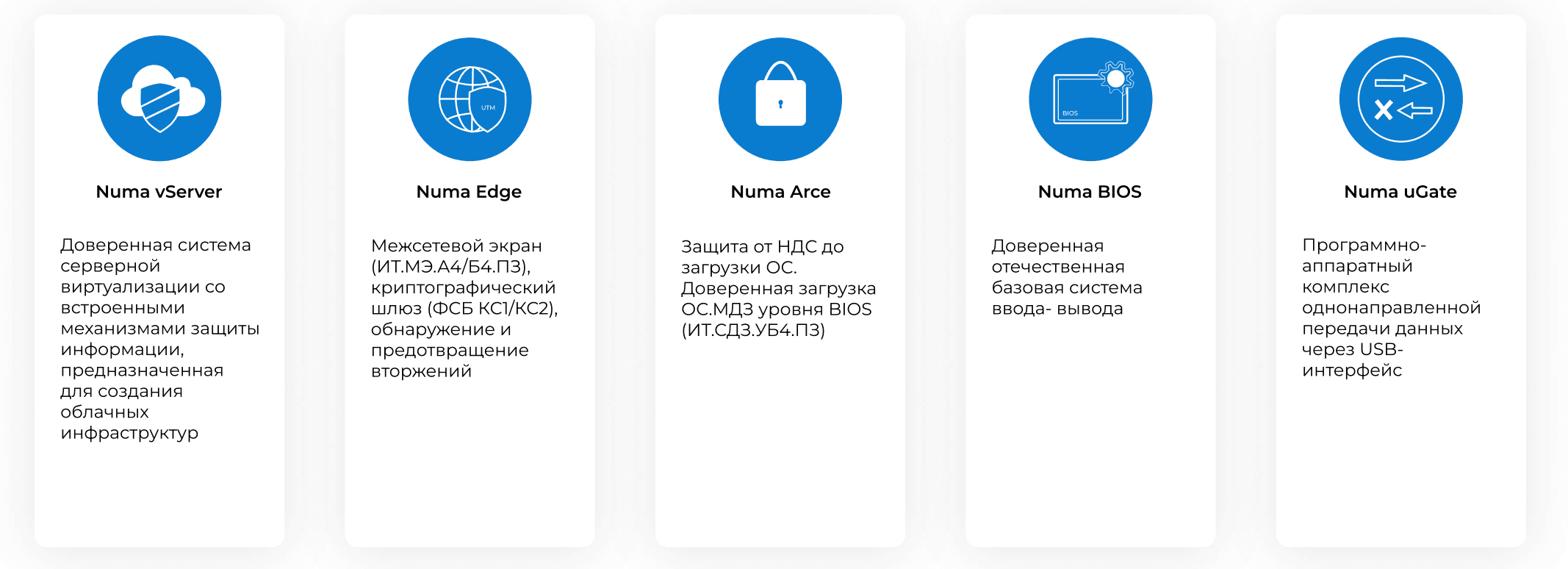Screen dimensions: 1568x569
Task: Click the Numa vServer cloud shield icon
Action: [159, 99]
